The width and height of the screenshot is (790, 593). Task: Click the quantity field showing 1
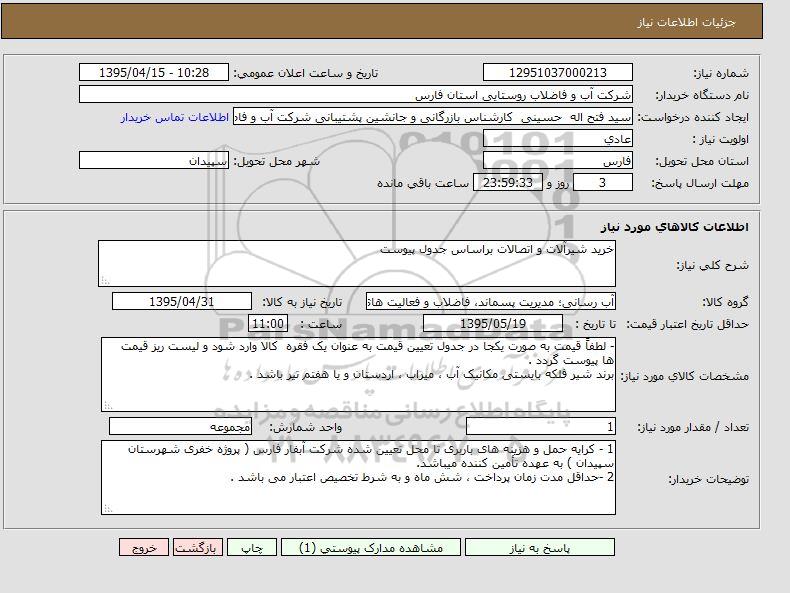(541, 427)
